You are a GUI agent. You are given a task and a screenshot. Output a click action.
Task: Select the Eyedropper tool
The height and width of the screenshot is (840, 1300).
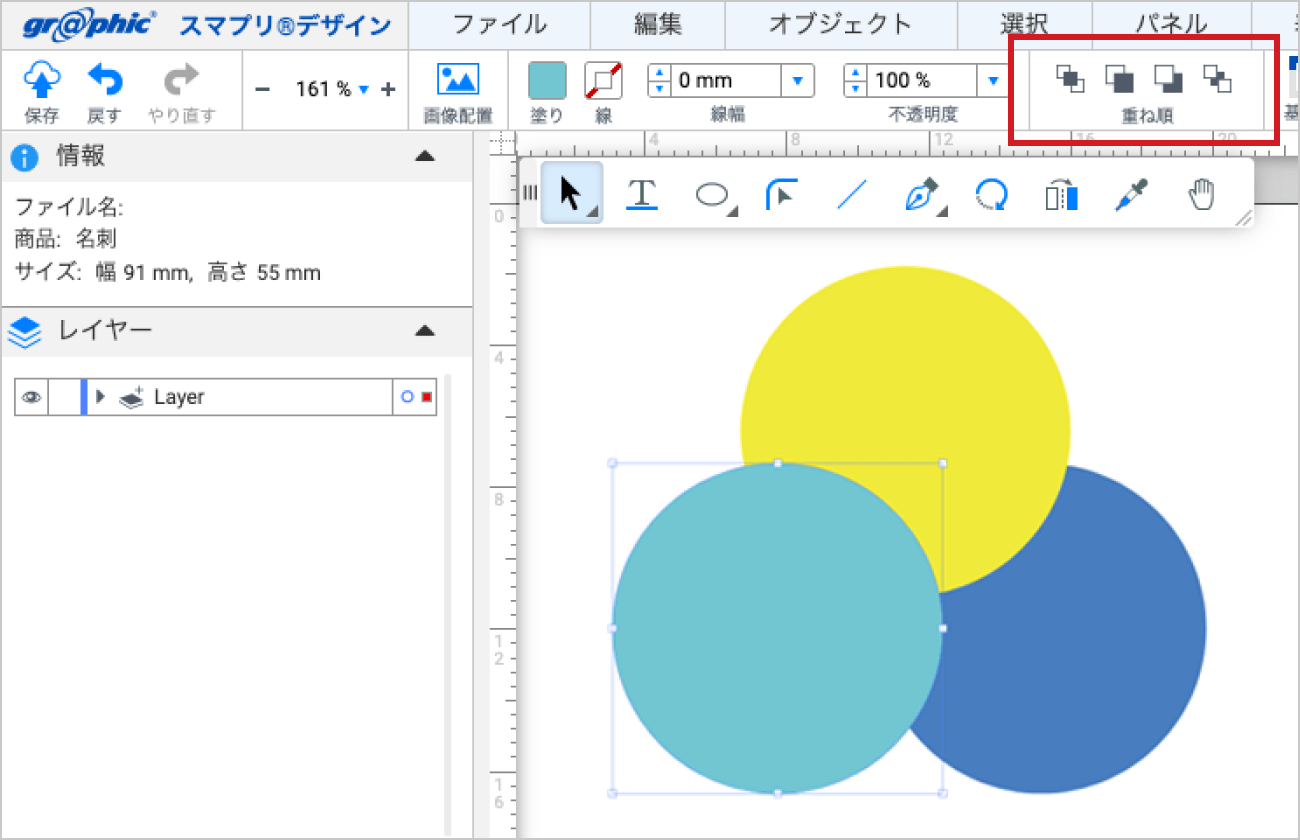point(1131,195)
